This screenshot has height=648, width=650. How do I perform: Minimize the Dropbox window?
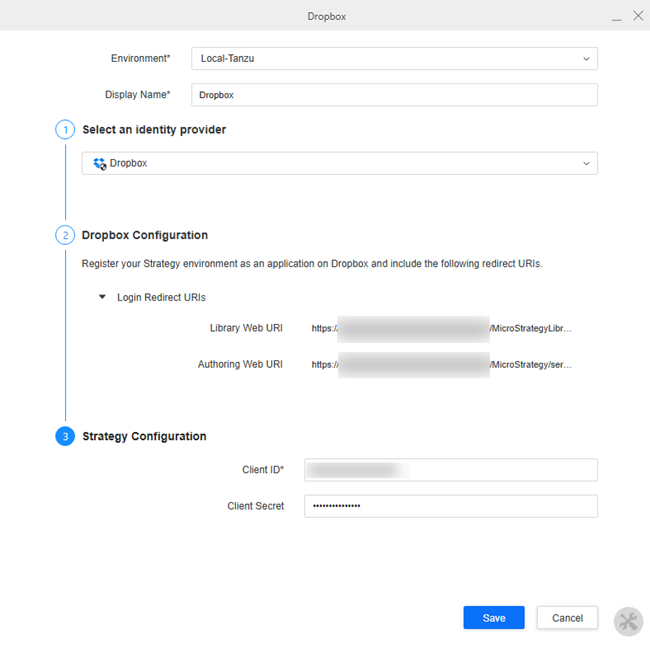[616, 17]
